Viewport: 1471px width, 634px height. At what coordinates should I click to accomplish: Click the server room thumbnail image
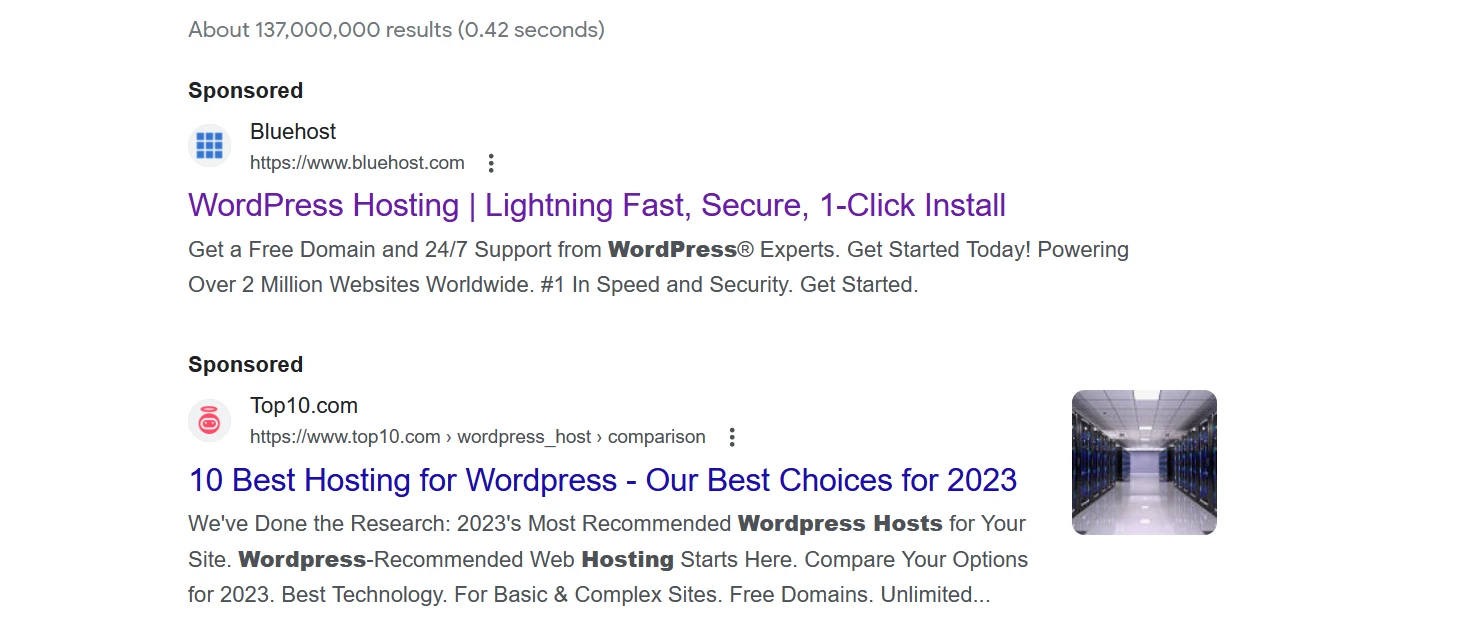point(1144,462)
